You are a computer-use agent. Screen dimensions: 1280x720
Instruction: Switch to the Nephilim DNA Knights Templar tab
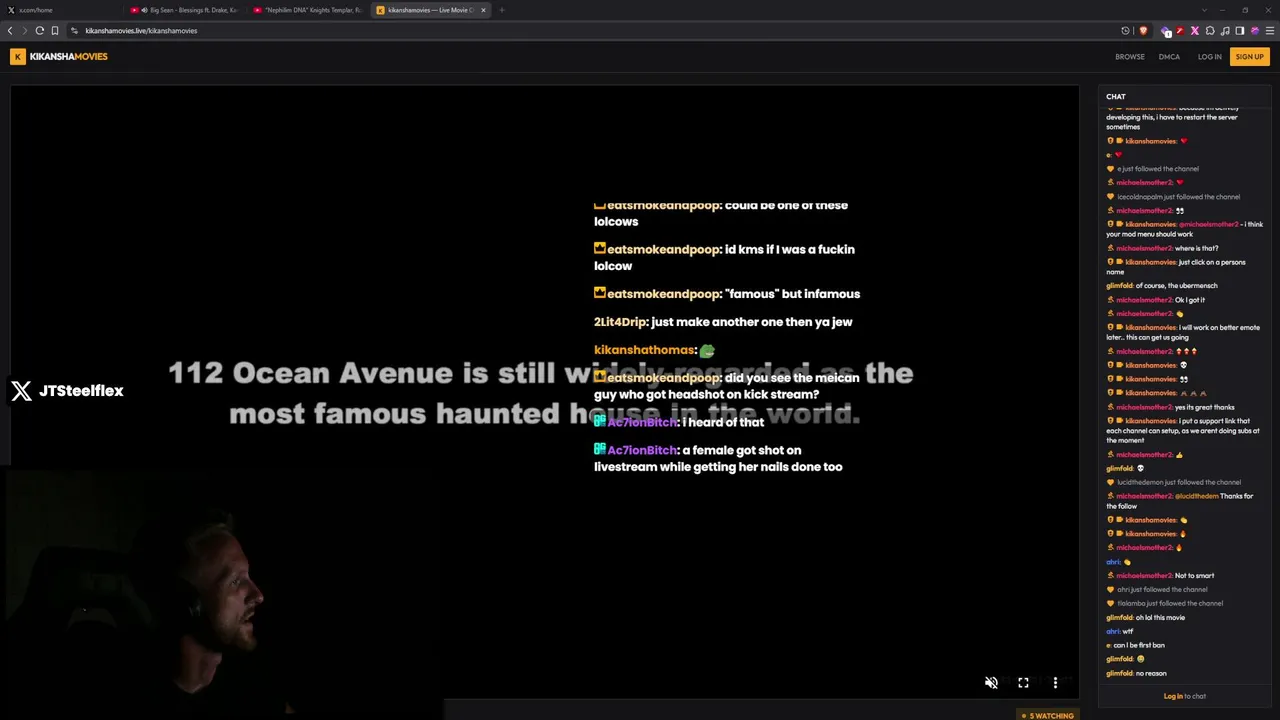click(308, 10)
